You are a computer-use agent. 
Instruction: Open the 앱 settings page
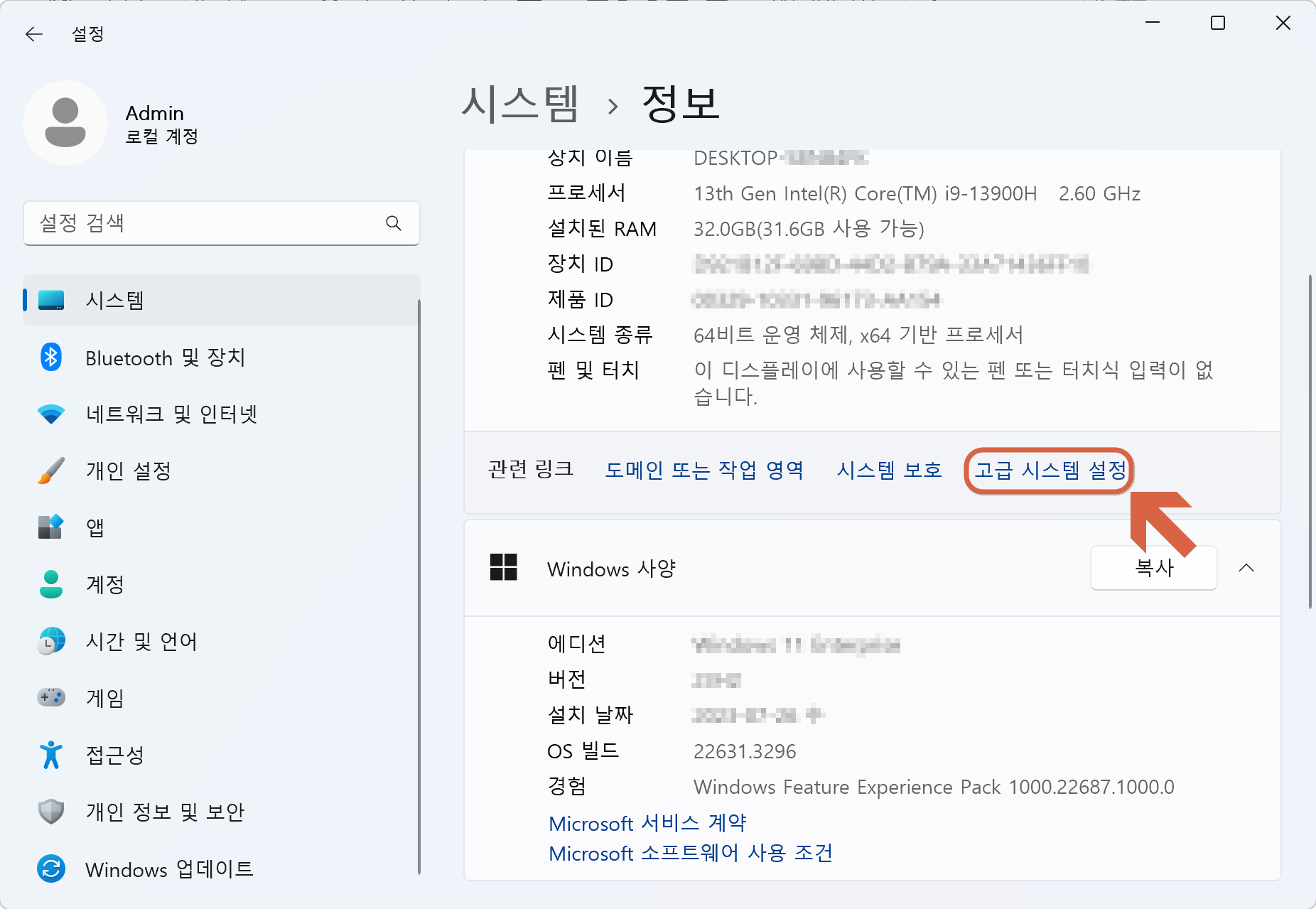tap(222, 527)
